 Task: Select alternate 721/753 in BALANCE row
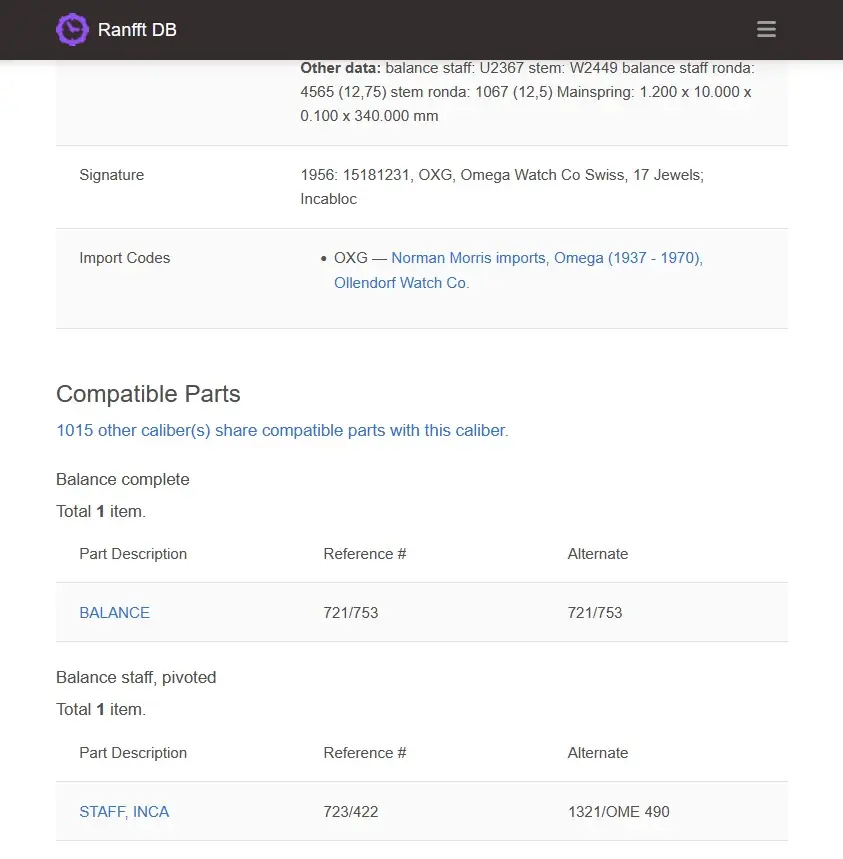tap(595, 612)
